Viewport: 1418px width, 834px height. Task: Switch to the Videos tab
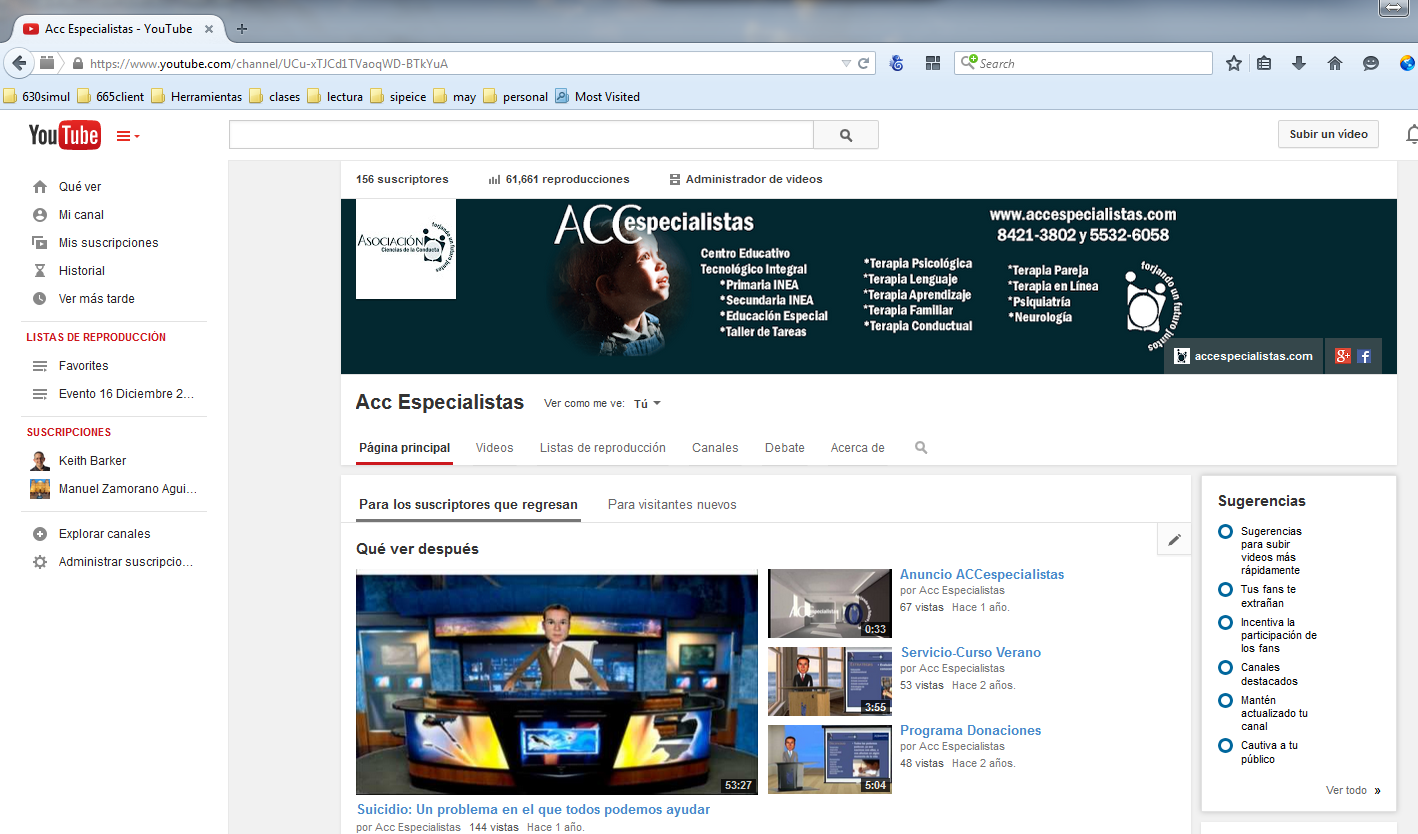click(x=495, y=448)
